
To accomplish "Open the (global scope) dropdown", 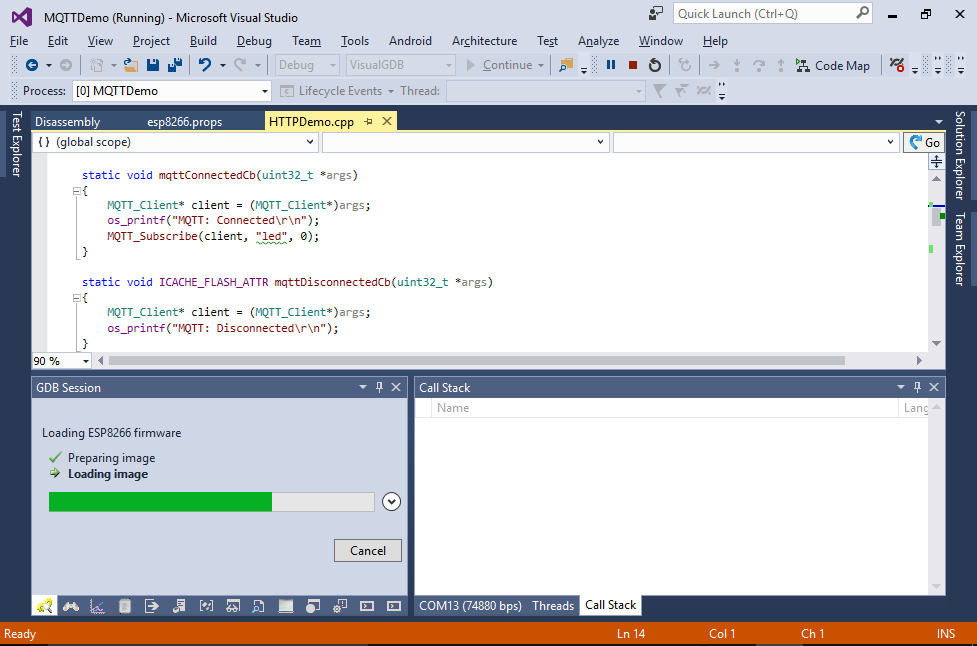I will tap(175, 142).
